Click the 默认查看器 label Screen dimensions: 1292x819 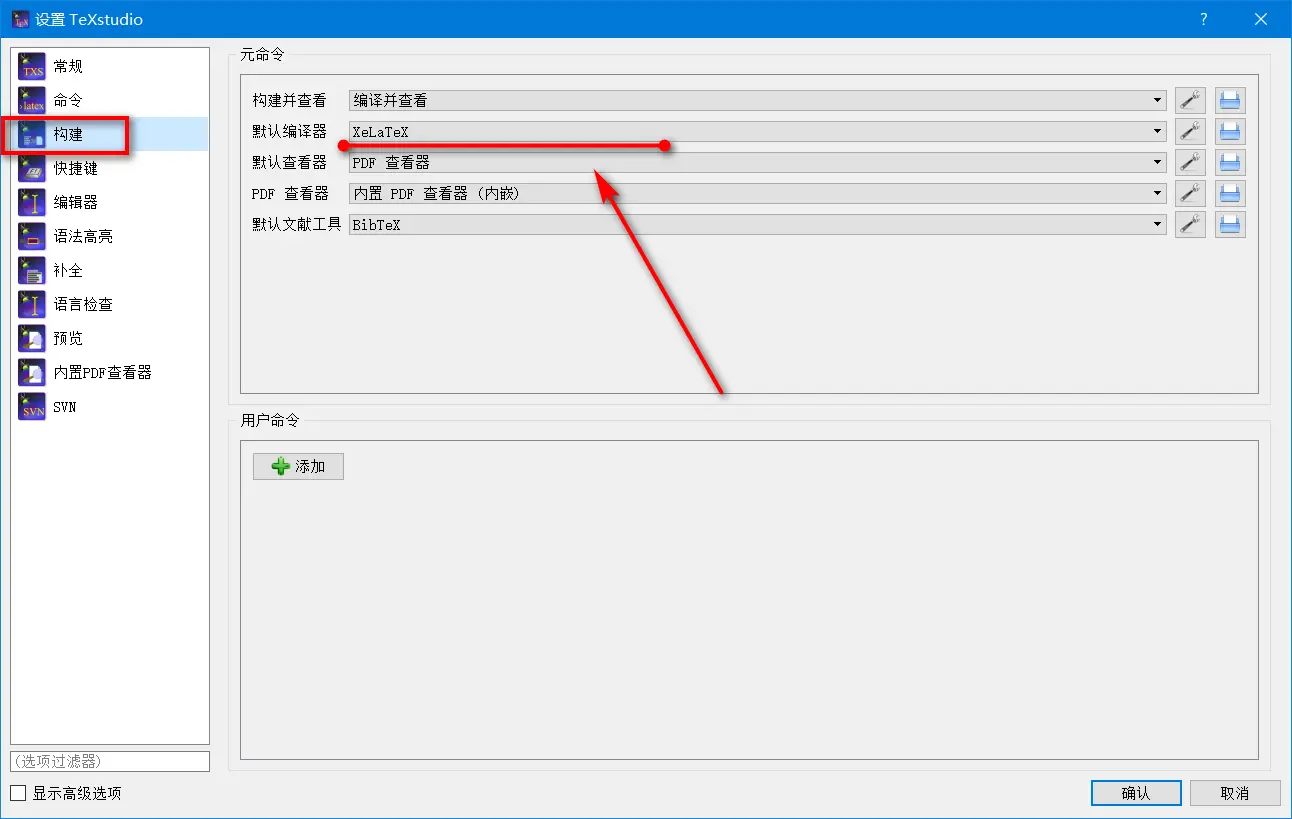point(290,162)
